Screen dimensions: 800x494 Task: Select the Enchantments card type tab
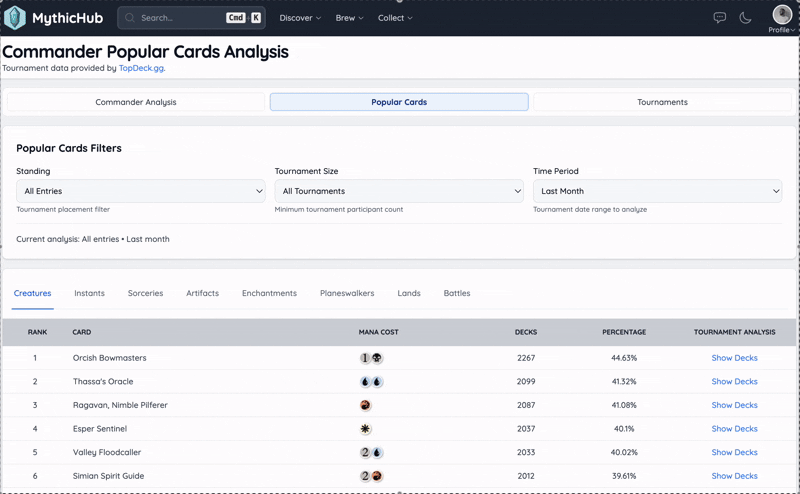(269, 293)
